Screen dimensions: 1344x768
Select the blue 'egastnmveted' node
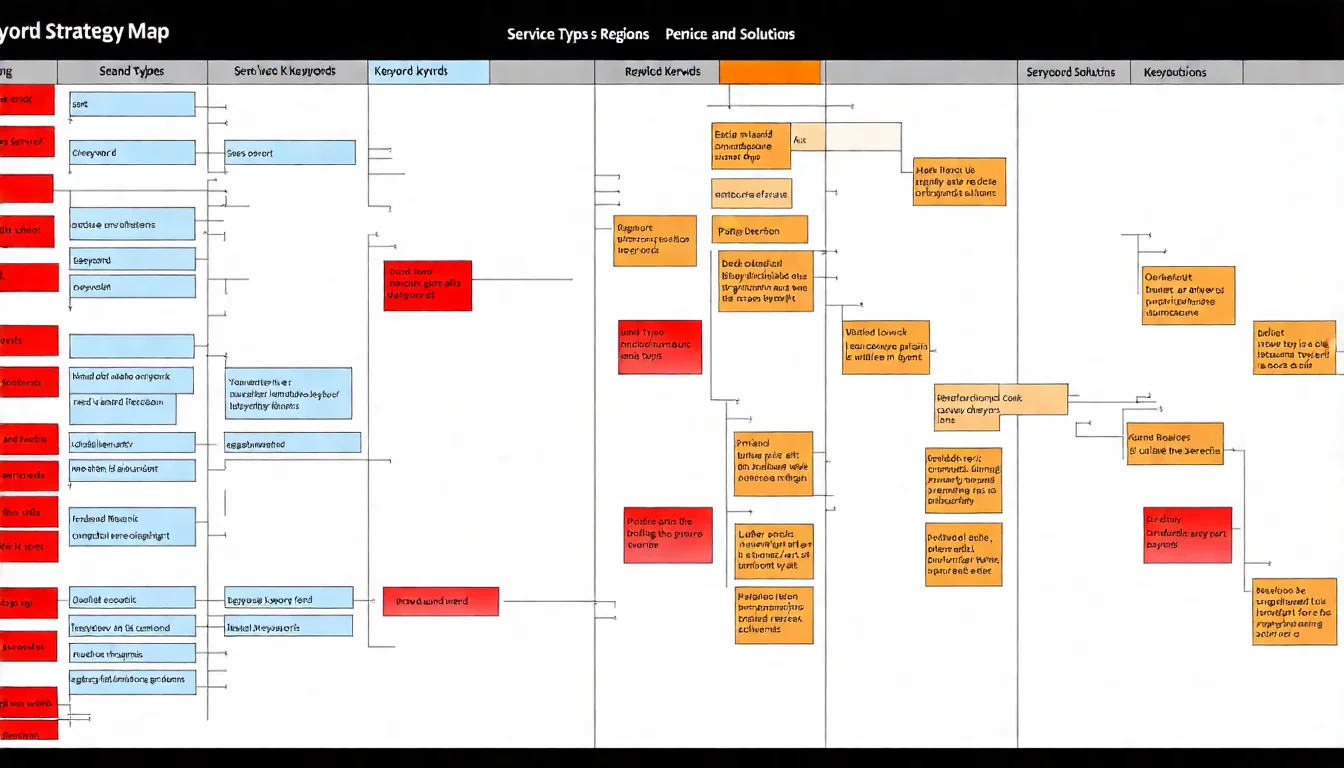point(292,443)
